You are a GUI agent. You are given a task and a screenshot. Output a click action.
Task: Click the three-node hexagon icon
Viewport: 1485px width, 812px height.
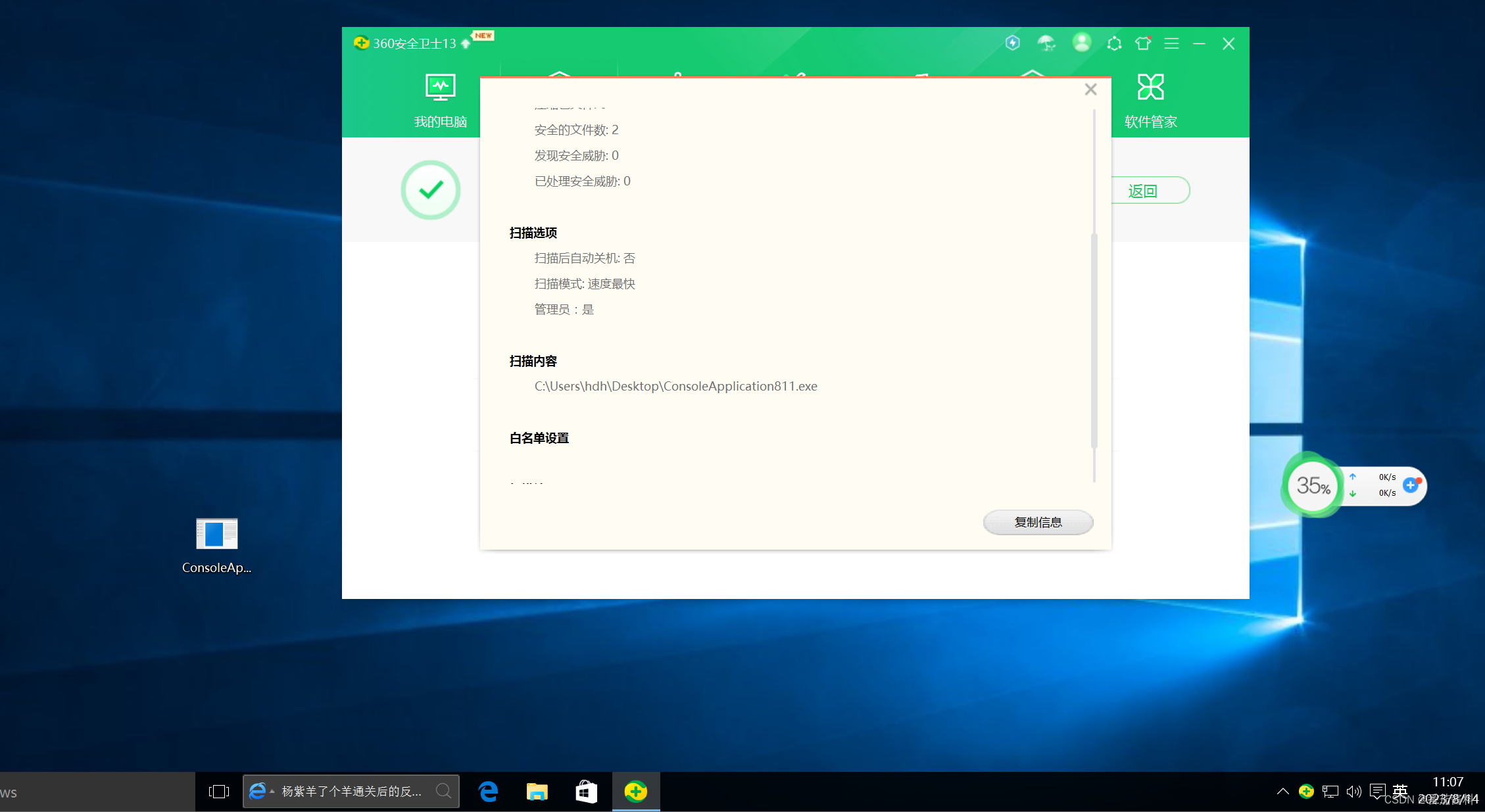pyautogui.click(x=1114, y=43)
